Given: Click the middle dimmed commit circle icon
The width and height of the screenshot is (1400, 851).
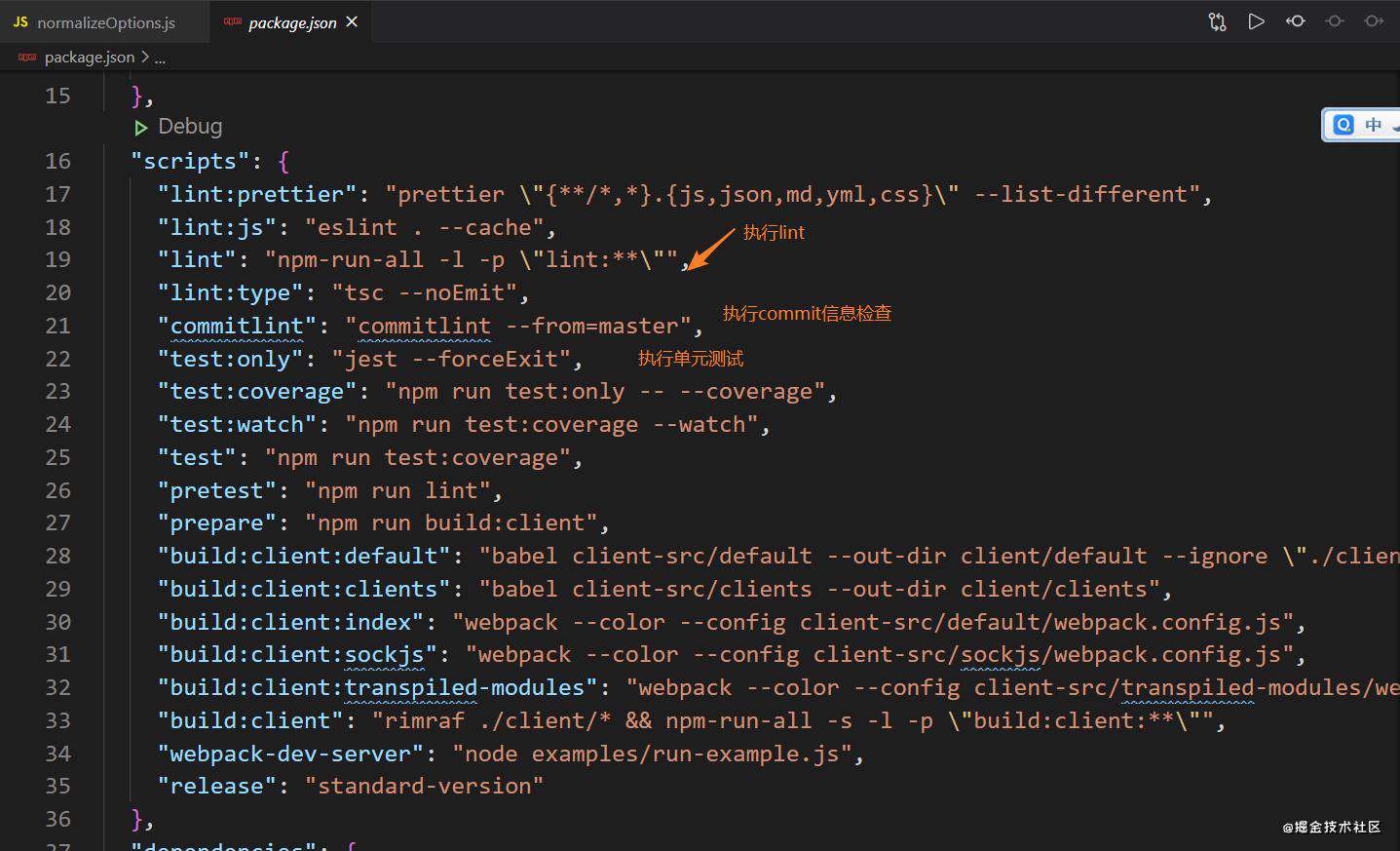Looking at the screenshot, I should point(1335,21).
